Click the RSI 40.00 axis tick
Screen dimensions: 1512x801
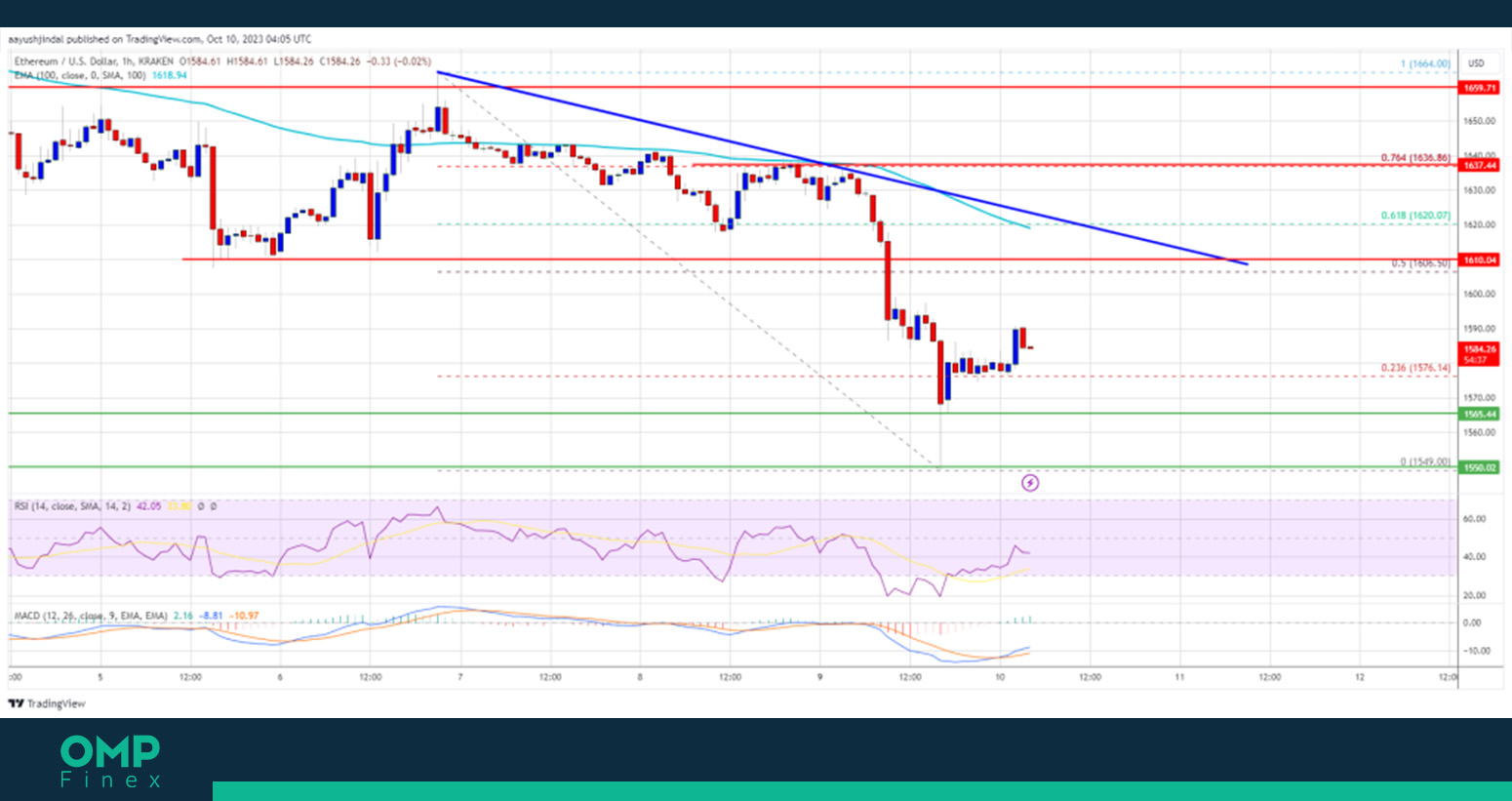[x=1474, y=557]
